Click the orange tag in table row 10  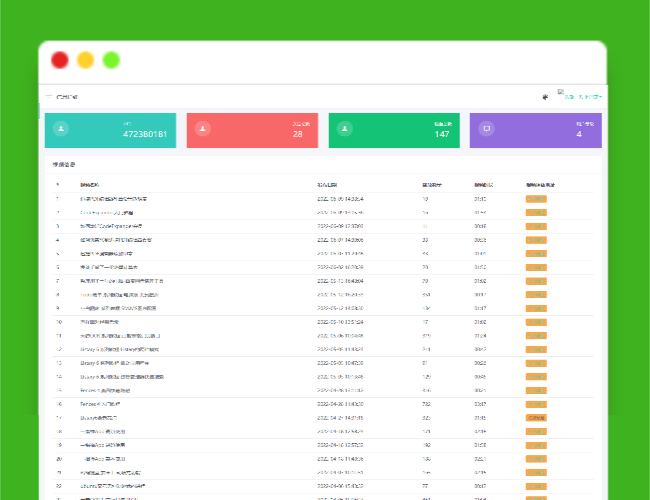coord(536,322)
